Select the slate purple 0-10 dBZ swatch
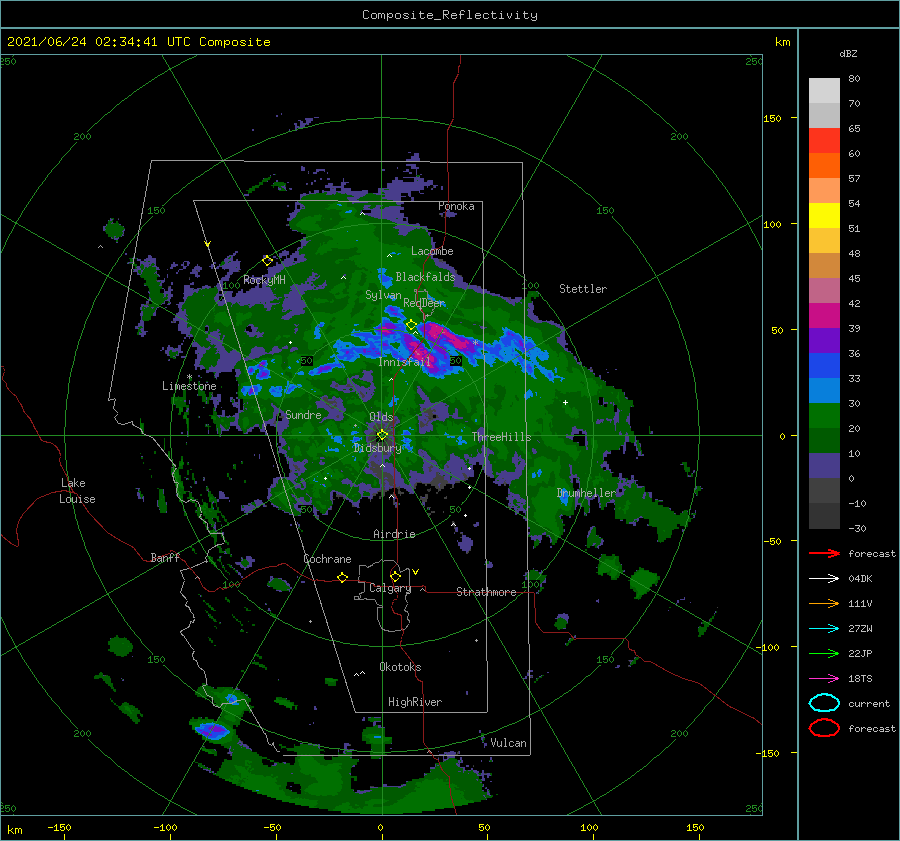The height and width of the screenshot is (841, 900). (824, 465)
